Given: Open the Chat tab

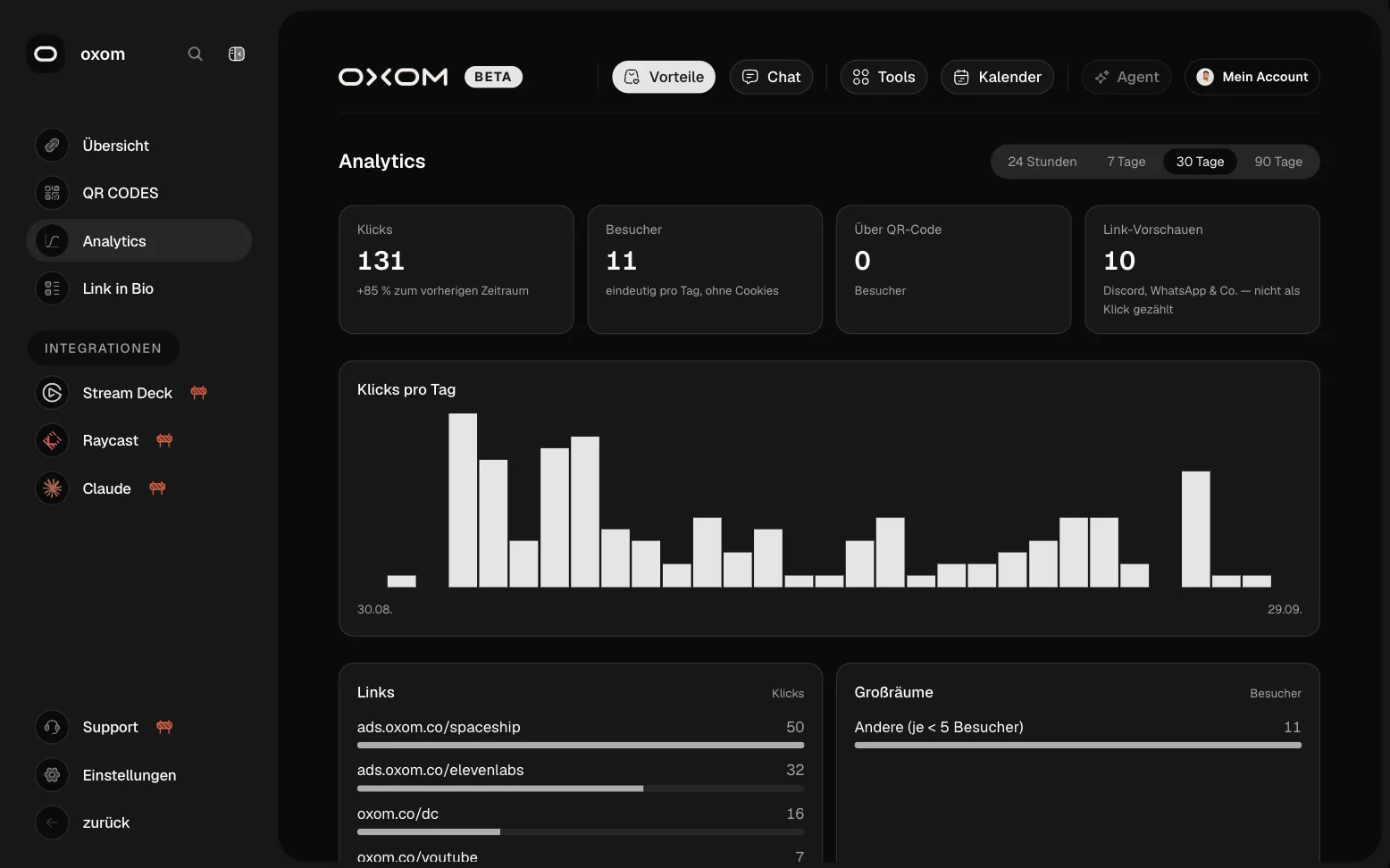Looking at the screenshot, I should click(x=771, y=77).
